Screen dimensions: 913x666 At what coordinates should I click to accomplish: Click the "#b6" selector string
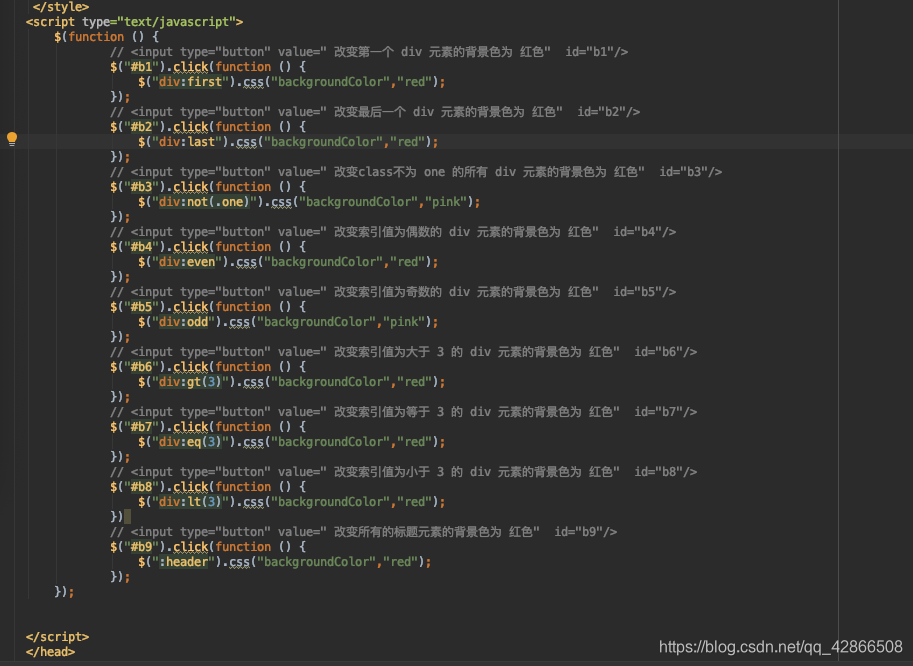(141, 367)
